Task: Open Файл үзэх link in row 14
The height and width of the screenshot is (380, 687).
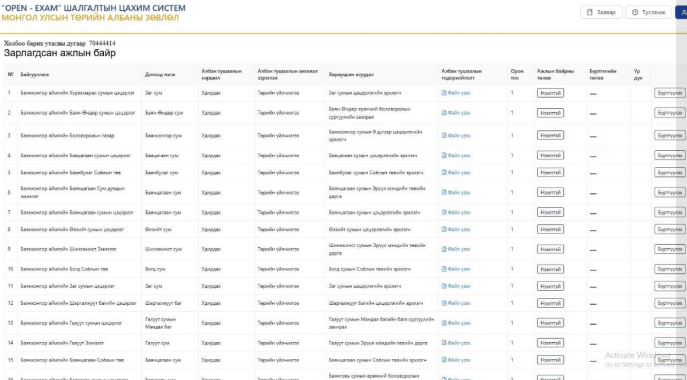Action: coord(456,343)
